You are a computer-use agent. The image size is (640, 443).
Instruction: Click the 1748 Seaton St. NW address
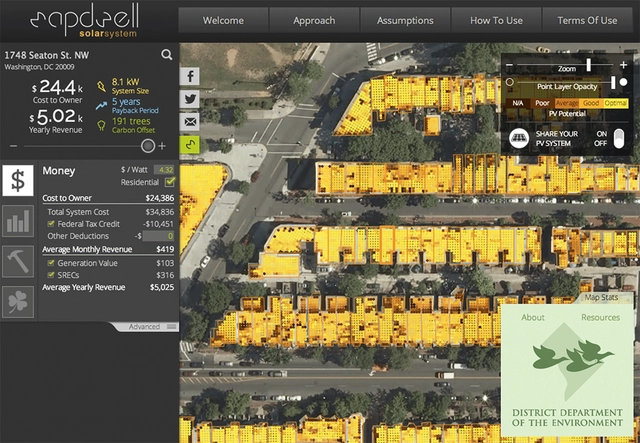[47, 55]
